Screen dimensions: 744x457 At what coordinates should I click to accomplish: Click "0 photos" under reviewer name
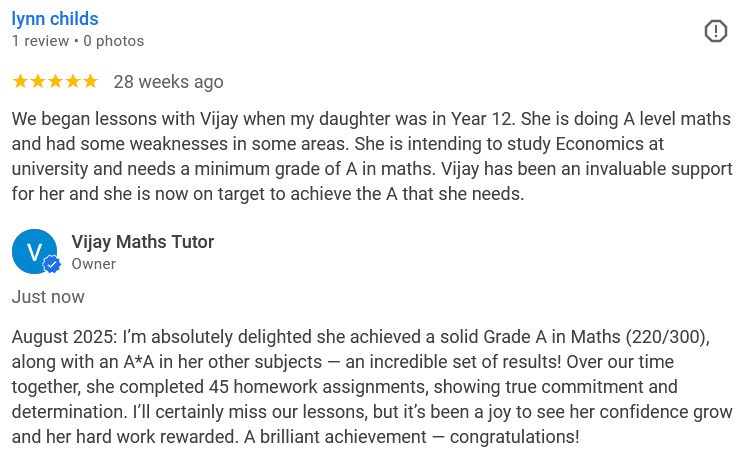[113, 41]
